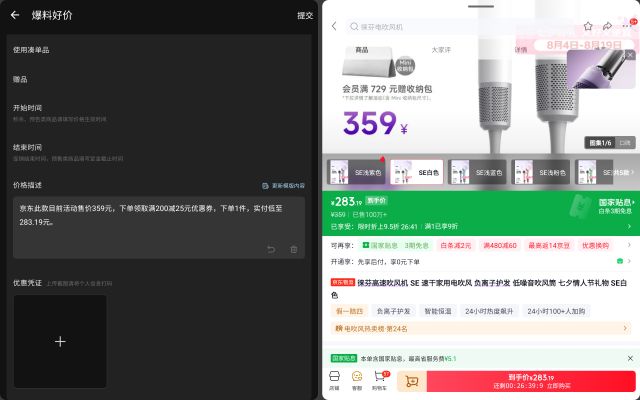Undo the price description edit

click(271, 249)
